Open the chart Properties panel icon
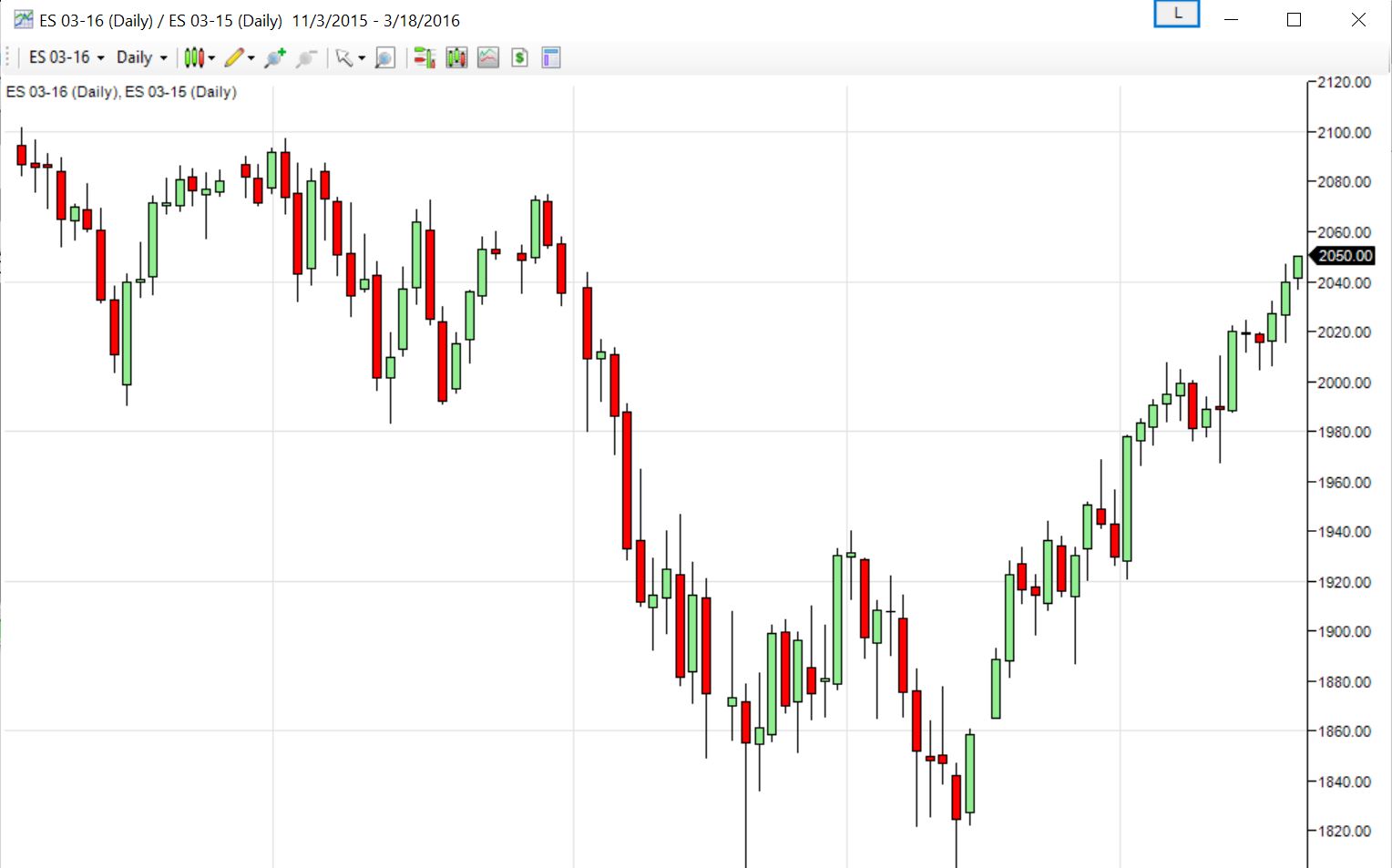The width and height of the screenshot is (1392, 868). [551, 58]
